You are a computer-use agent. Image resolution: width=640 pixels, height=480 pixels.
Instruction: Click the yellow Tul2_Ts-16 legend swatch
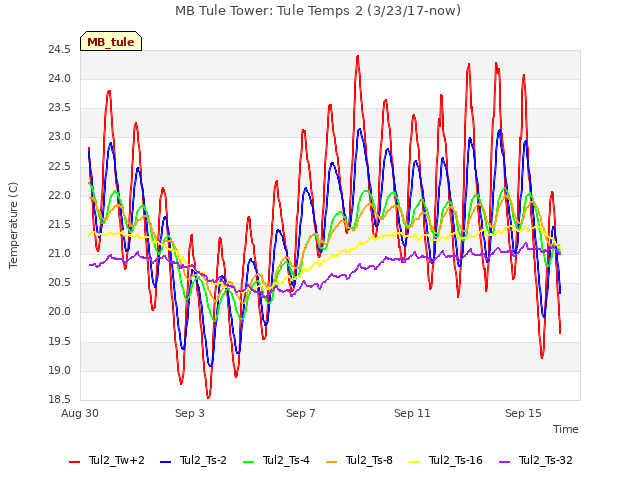pos(415,462)
